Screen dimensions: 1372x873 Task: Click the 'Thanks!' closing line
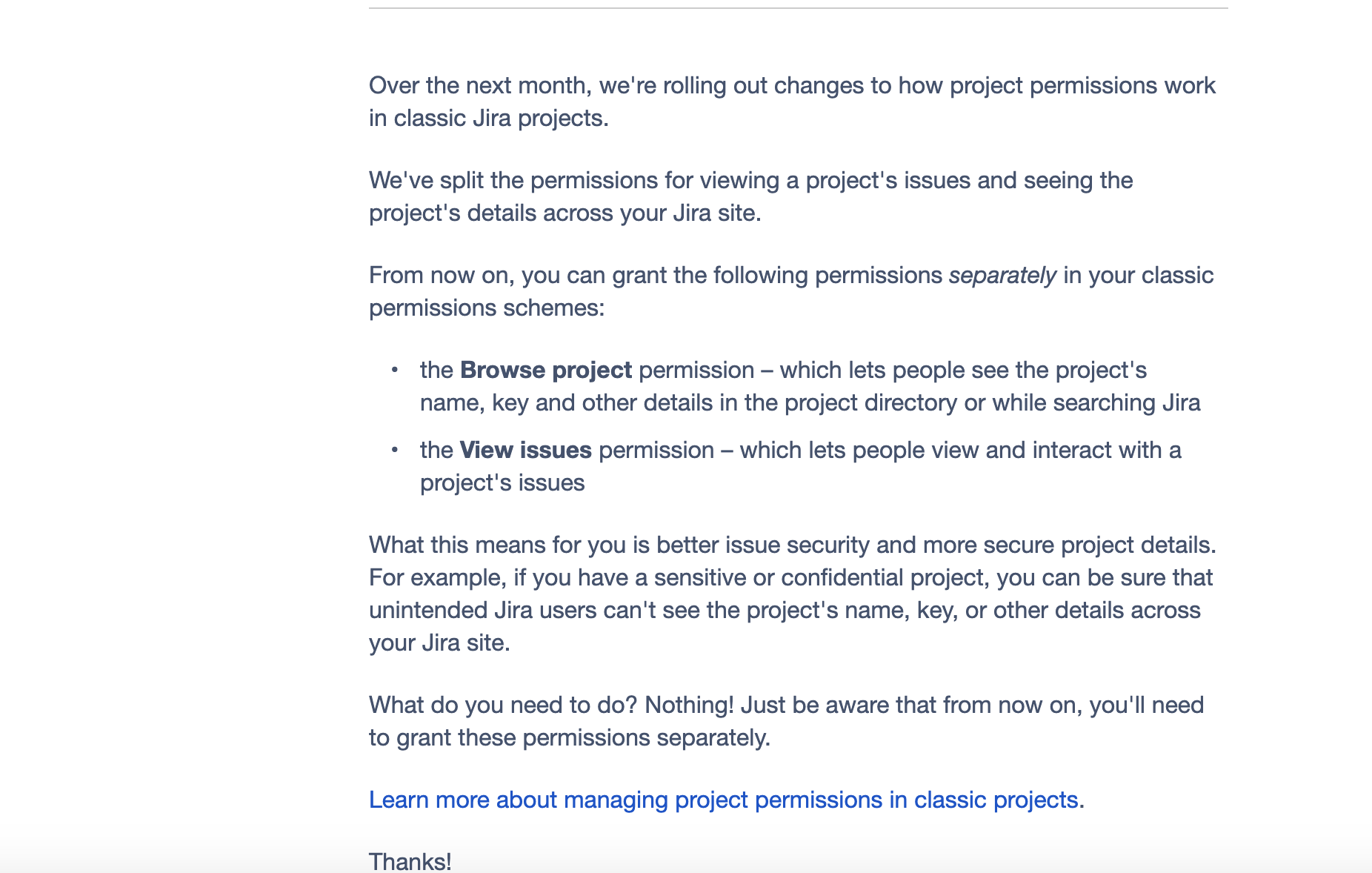point(410,861)
